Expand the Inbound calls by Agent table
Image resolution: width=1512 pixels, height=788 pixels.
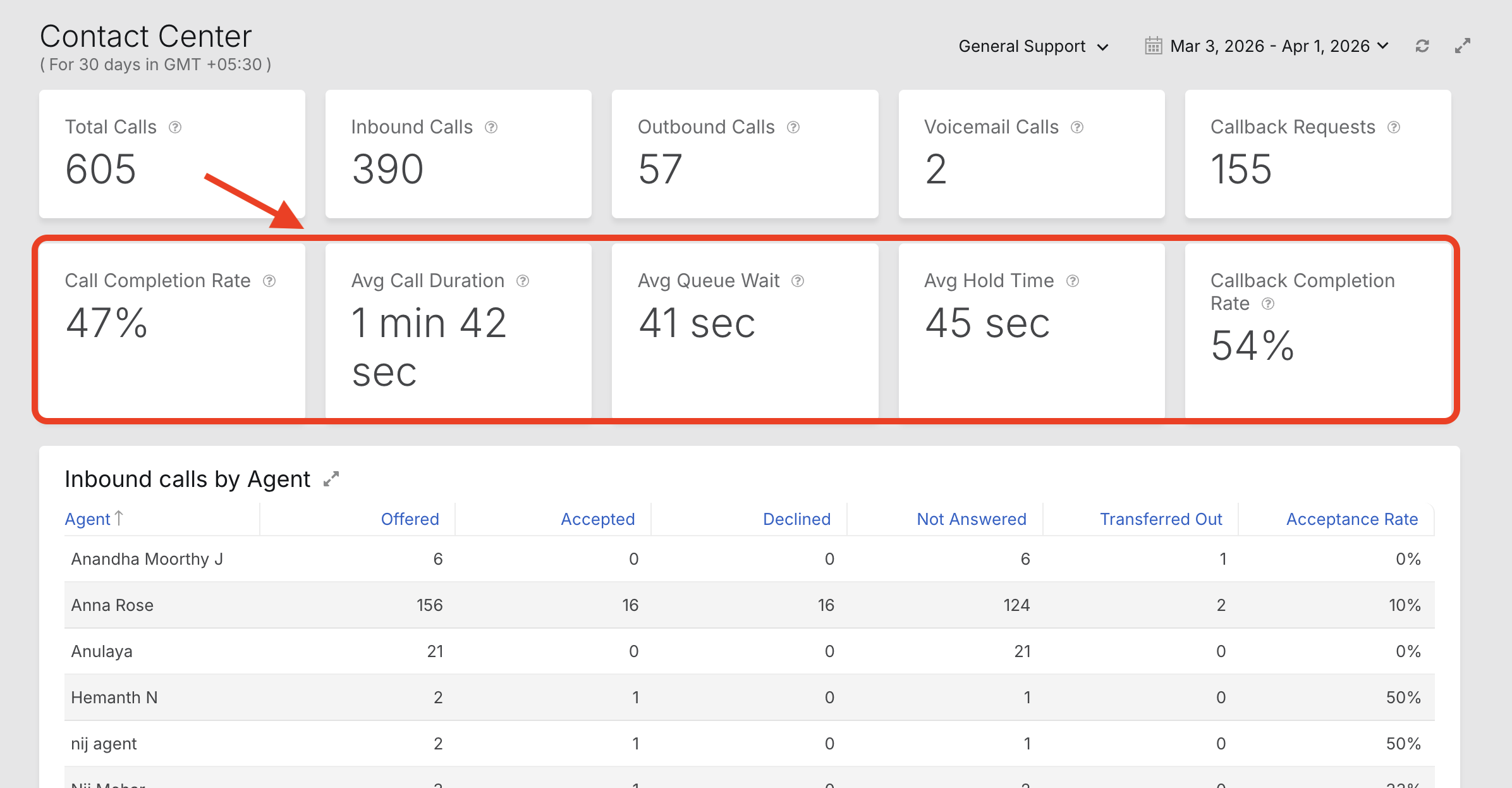331,479
